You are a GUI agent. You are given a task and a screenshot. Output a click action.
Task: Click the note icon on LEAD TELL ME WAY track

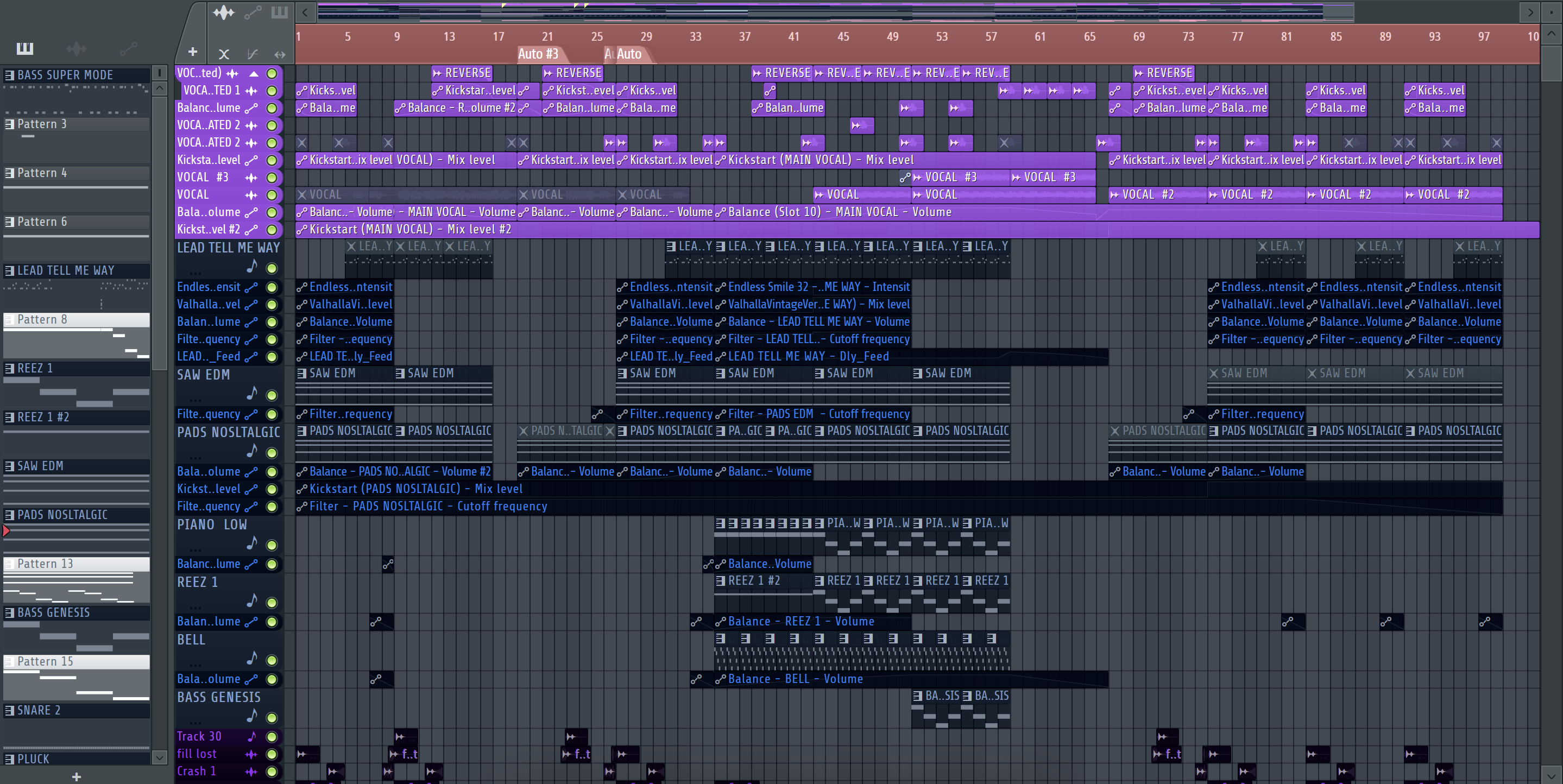(252, 266)
